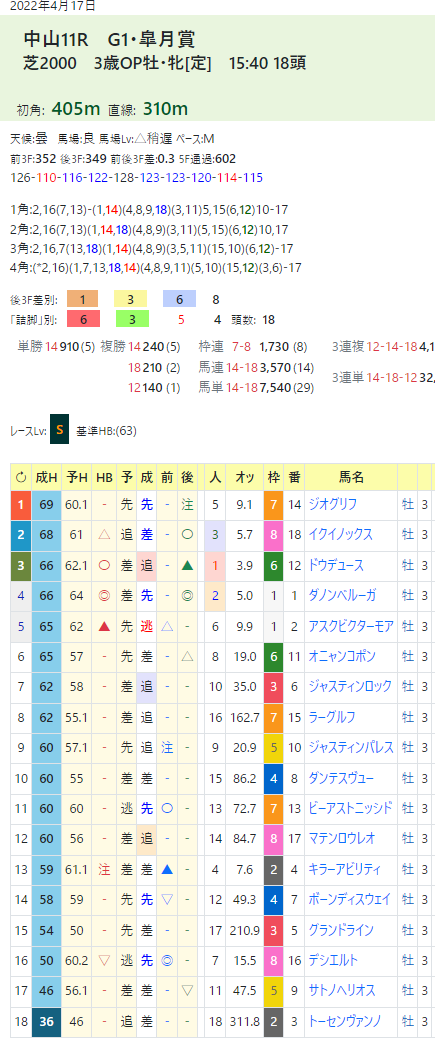Click the race title 中山11R G1・皐月賞
The width and height of the screenshot is (435, 1043).
point(109,40)
